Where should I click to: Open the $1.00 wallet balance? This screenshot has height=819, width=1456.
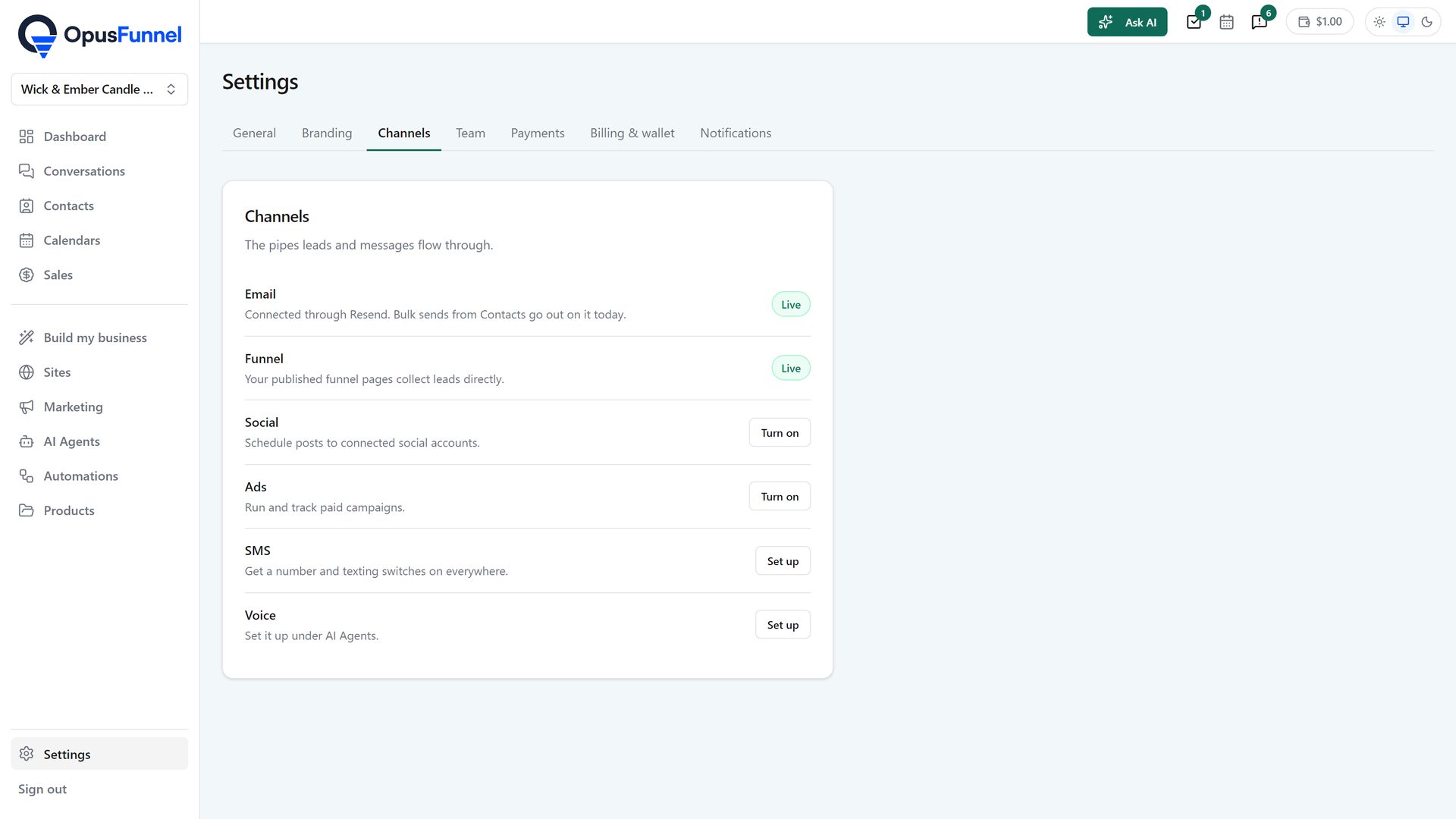tap(1319, 22)
